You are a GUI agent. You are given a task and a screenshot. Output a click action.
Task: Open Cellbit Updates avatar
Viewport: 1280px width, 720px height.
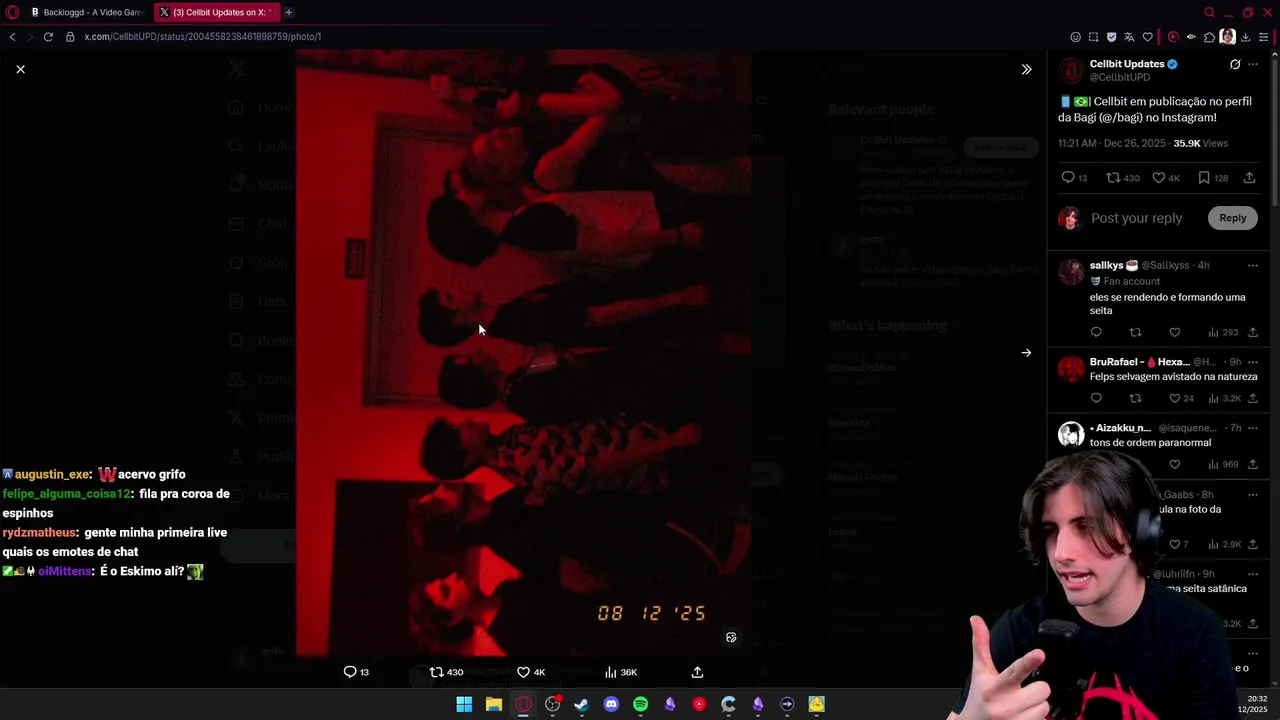(1071, 70)
